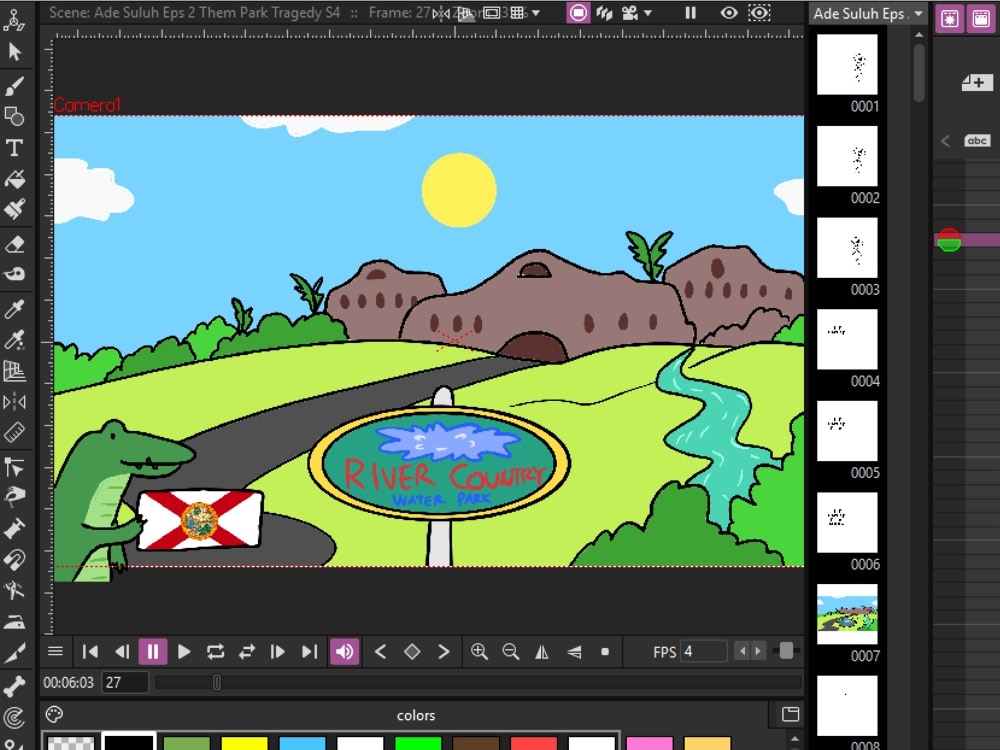This screenshot has height=750, width=1000.
Task: Toggle the second purple button above the Xsheet
Action: click(x=981, y=19)
